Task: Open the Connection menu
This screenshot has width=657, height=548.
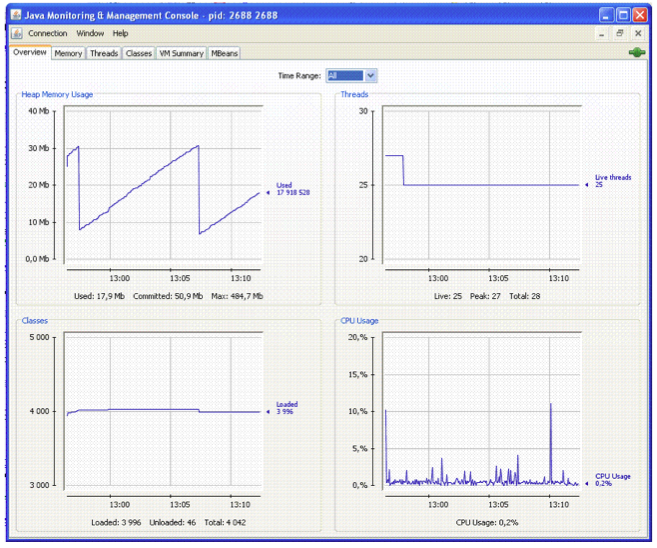Action: pyautogui.click(x=47, y=34)
